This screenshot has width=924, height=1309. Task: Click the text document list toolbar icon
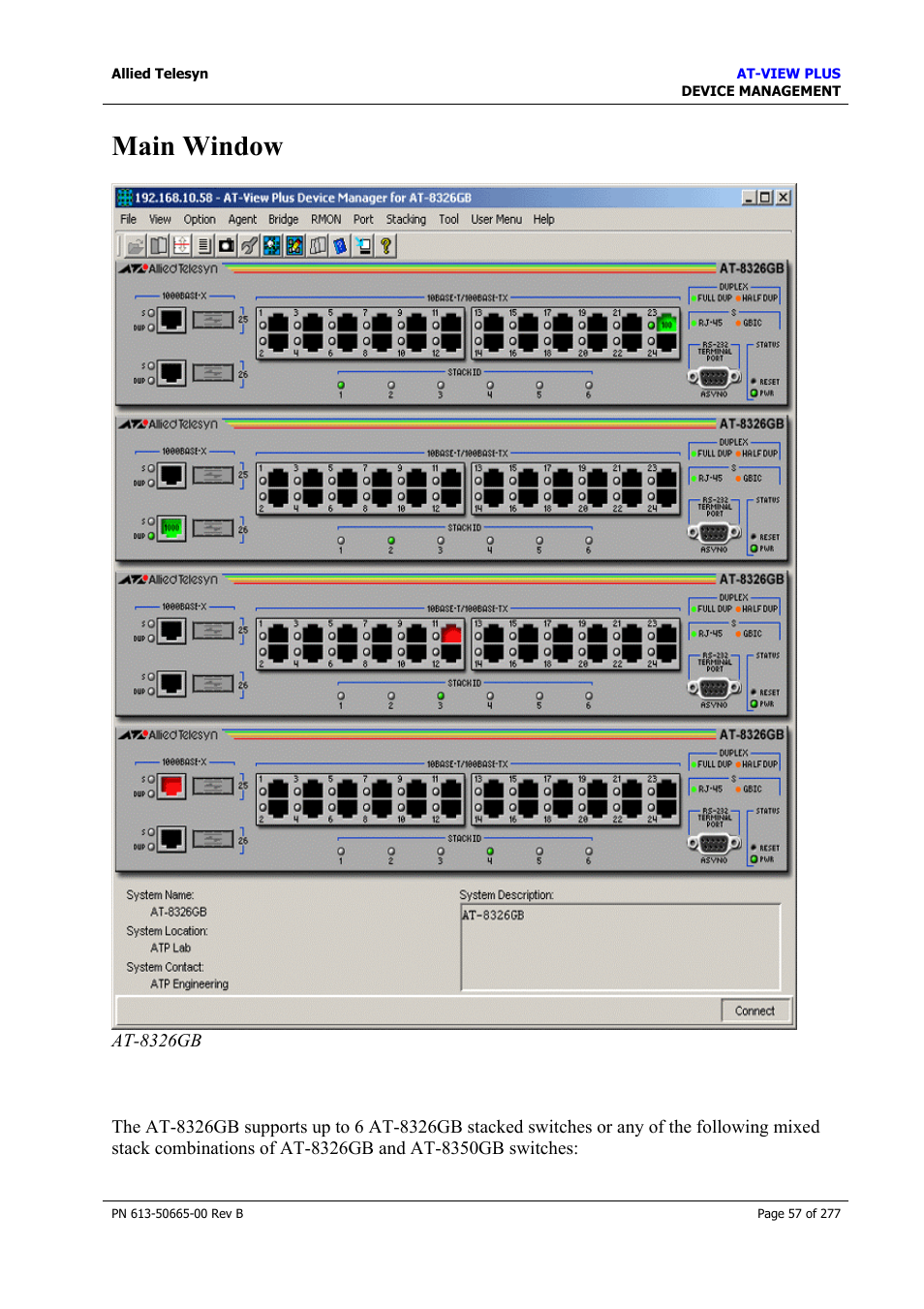(204, 246)
